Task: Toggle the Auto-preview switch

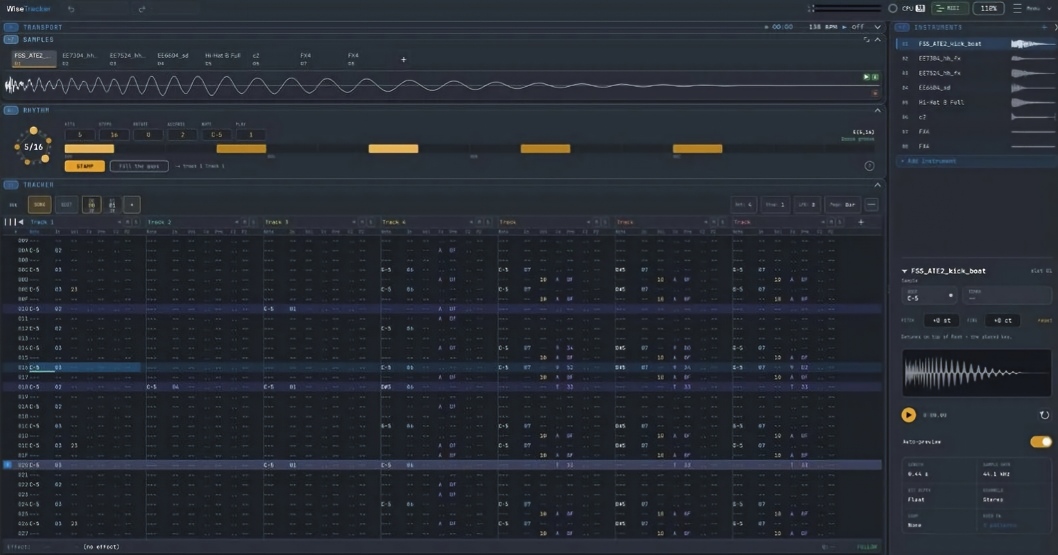Action: 1040,442
